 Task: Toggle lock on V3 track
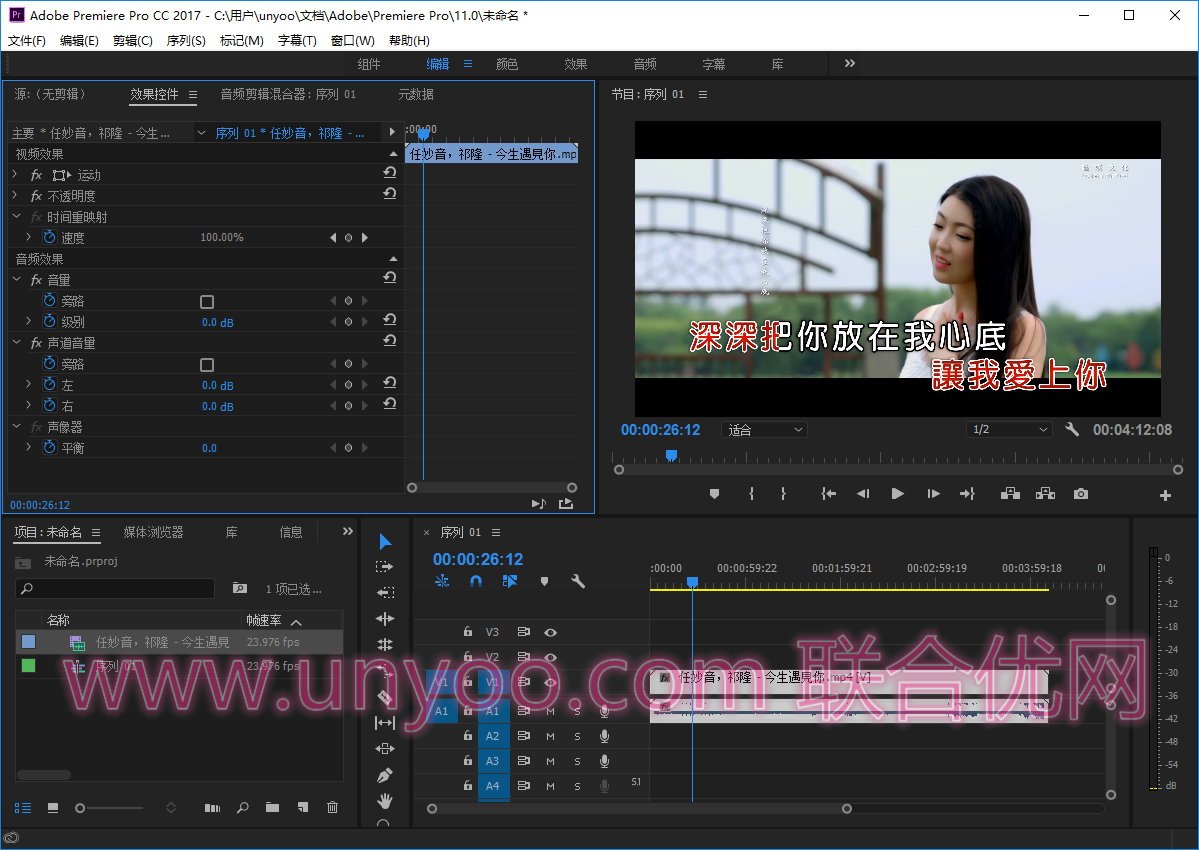467,631
